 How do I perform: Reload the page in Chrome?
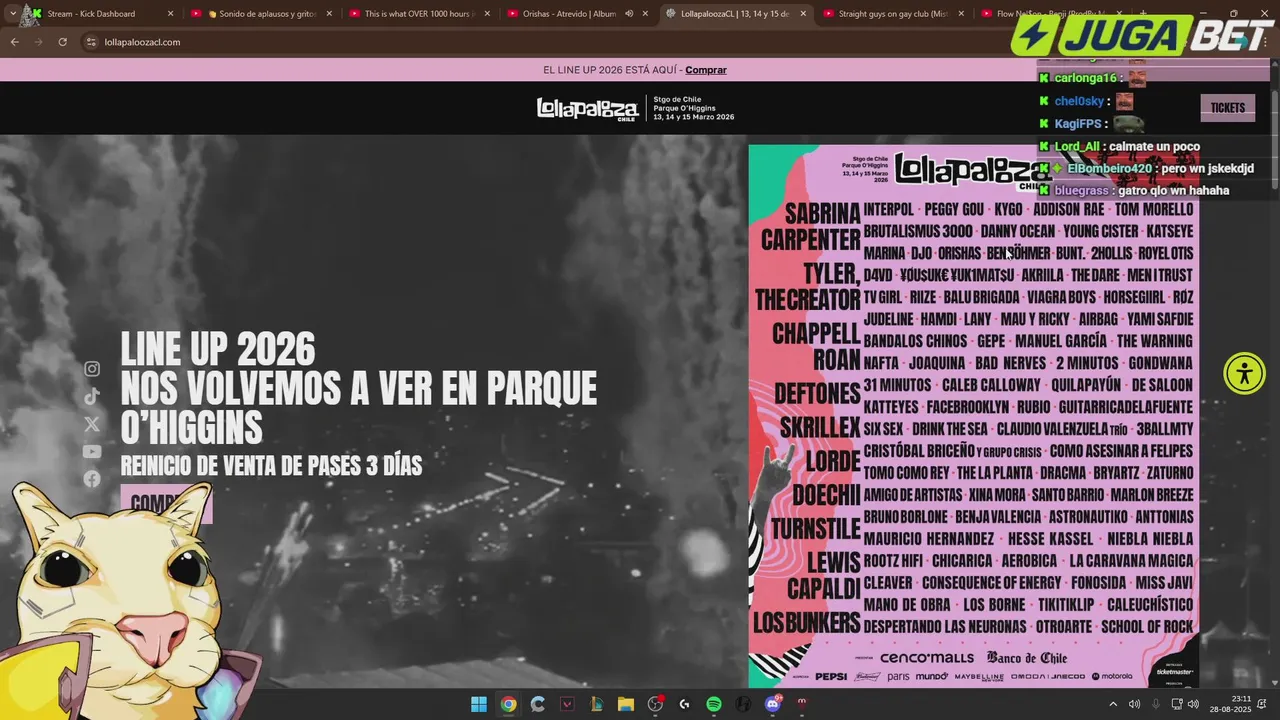[x=62, y=42]
